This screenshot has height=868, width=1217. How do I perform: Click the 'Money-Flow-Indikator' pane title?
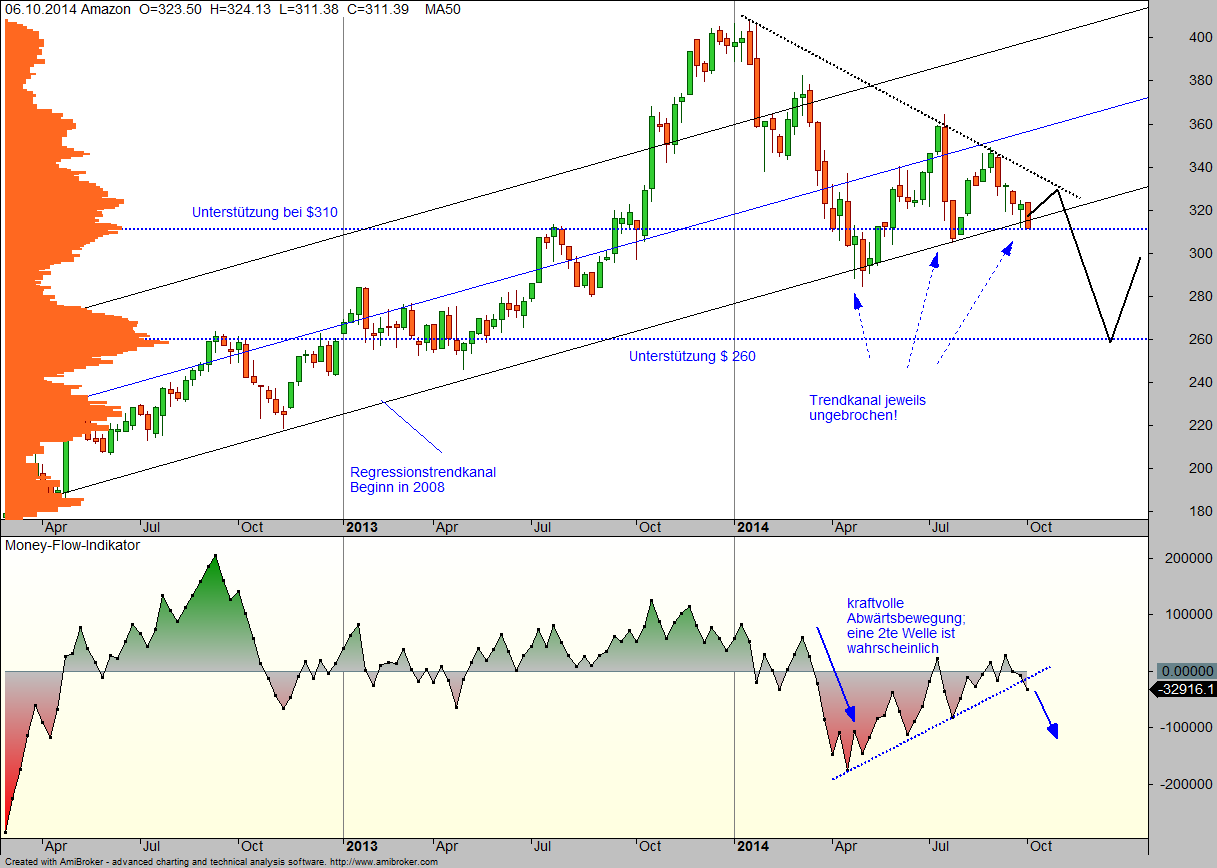[72, 546]
